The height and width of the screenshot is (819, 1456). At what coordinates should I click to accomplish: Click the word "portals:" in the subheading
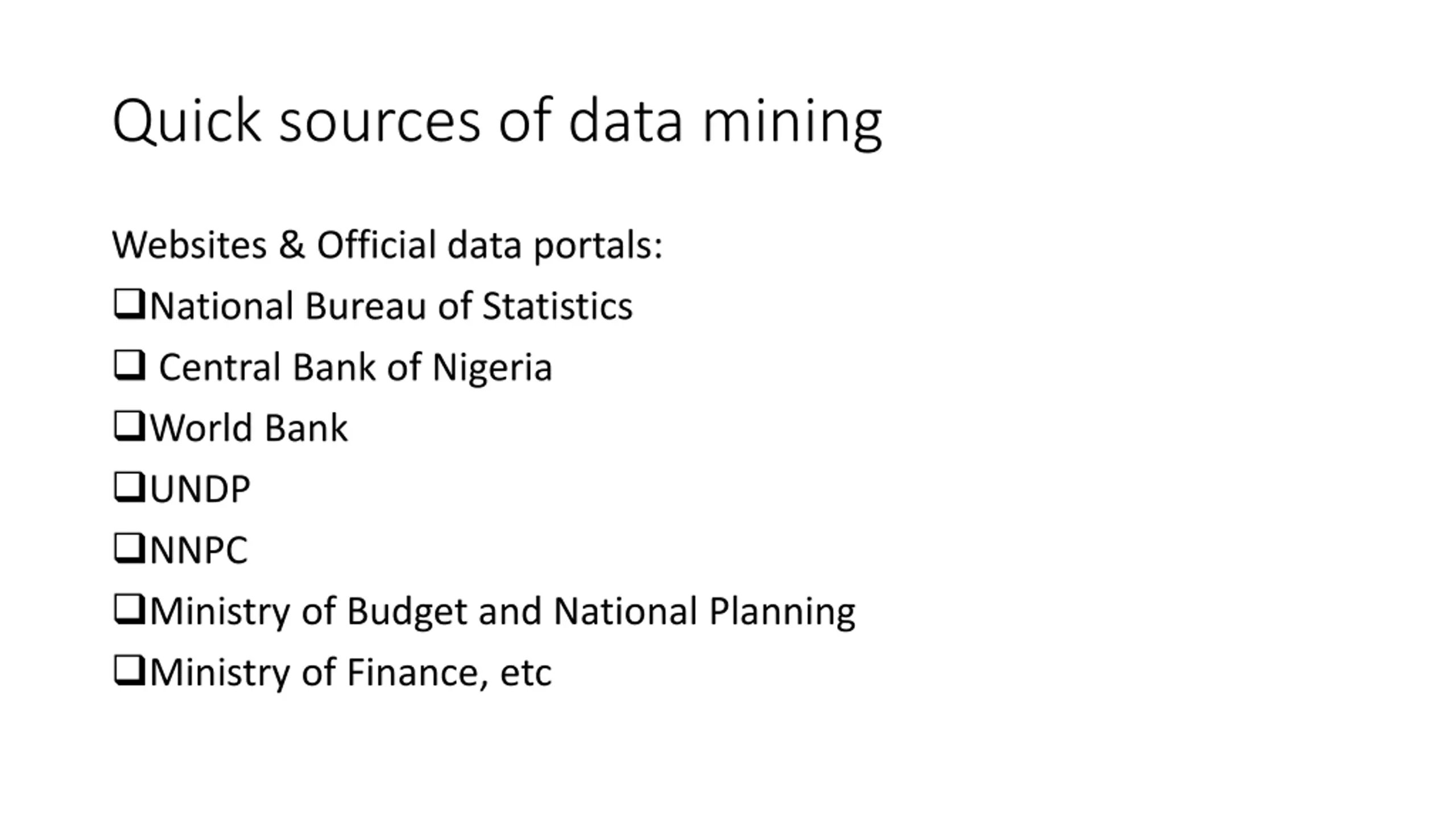598,246
